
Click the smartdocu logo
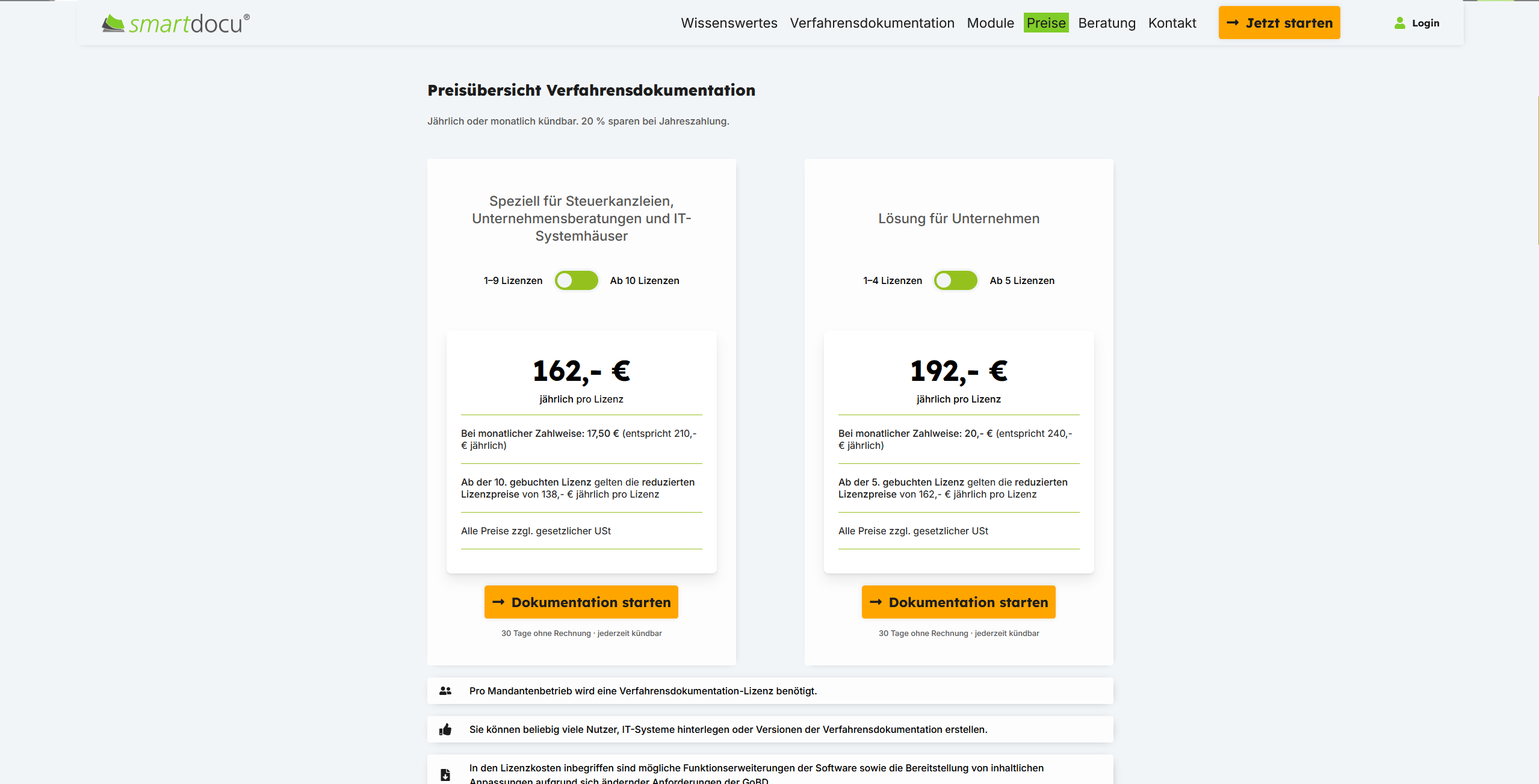click(x=175, y=23)
